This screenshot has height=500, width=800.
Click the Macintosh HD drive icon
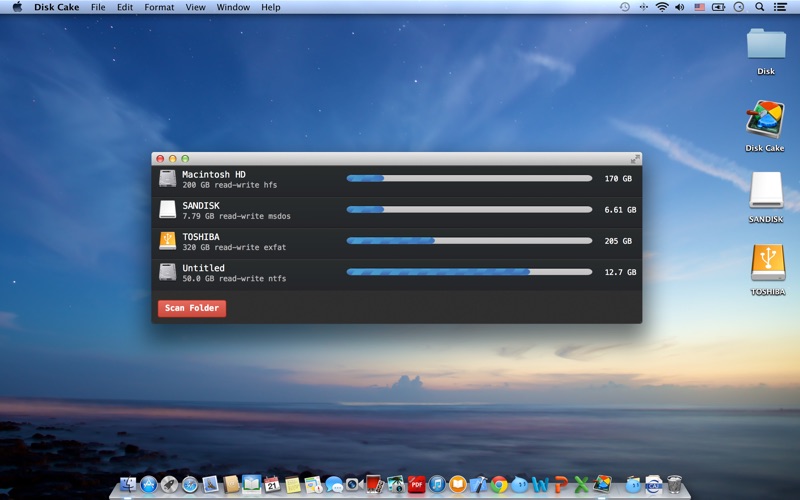(x=167, y=178)
